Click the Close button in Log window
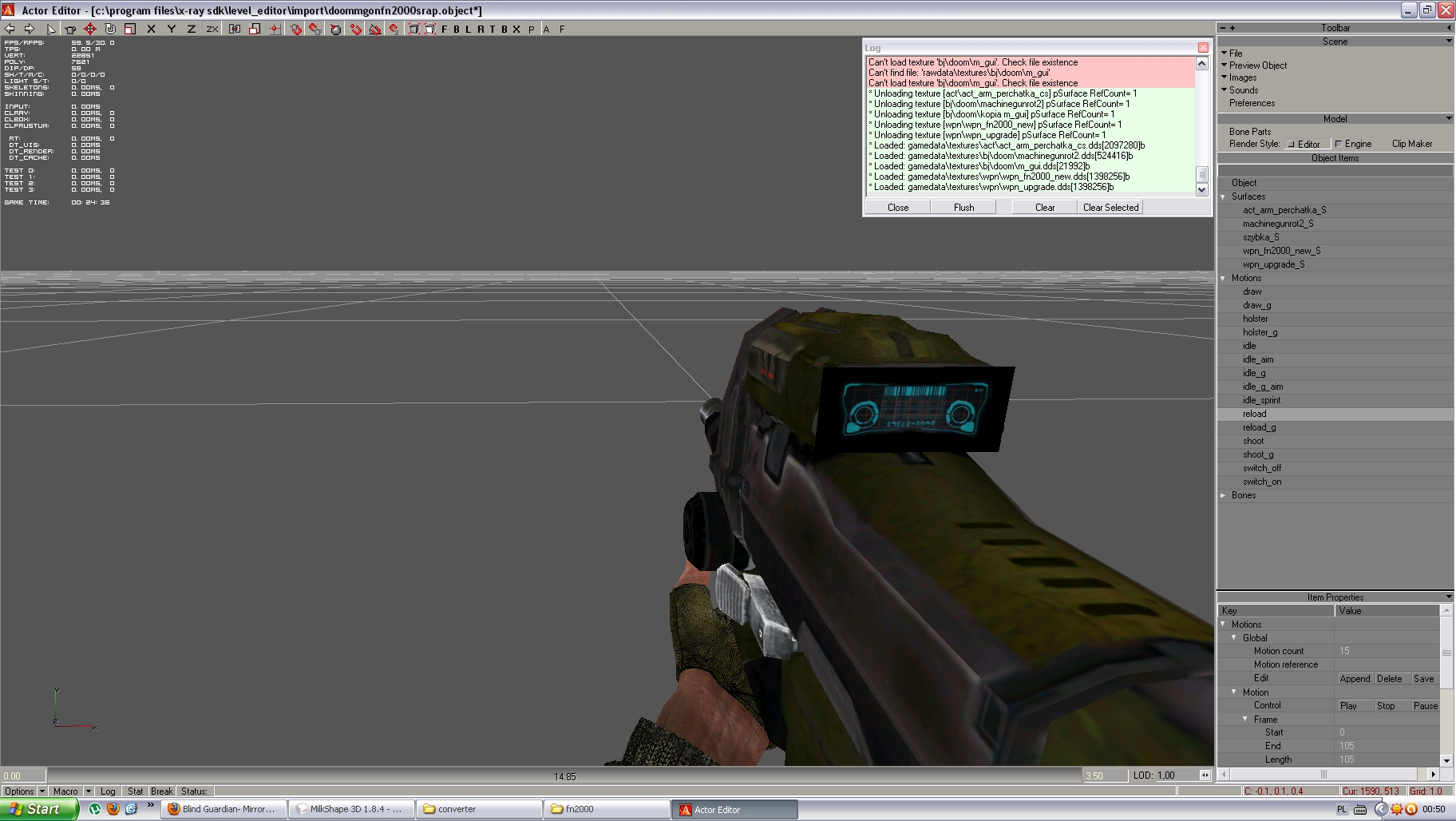Screen dimensions: 1456x821 pyautogui.click(x=898, y=207)
